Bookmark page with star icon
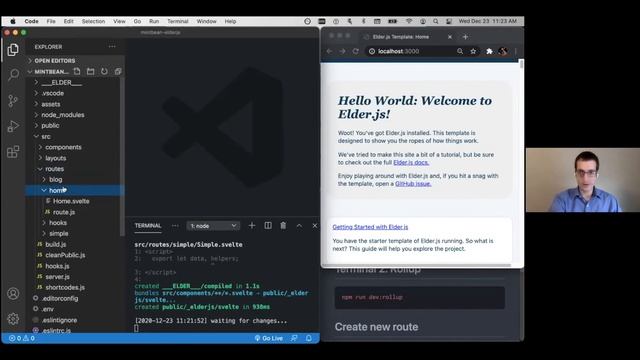 pyautogui.click(x=473, y=51)
